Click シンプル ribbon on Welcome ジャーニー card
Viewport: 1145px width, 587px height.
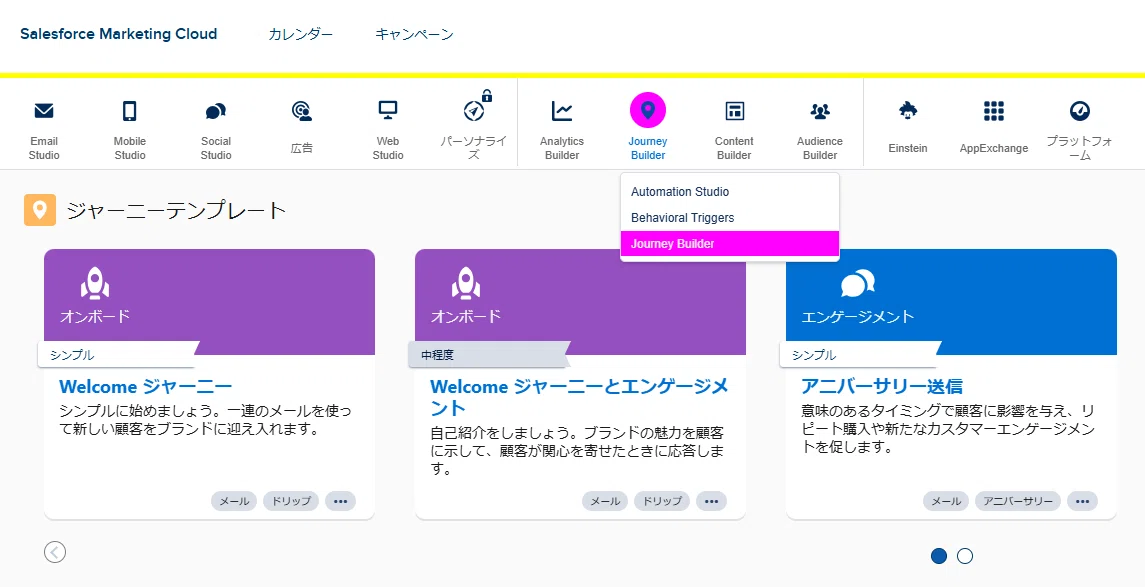pos(117,355)
